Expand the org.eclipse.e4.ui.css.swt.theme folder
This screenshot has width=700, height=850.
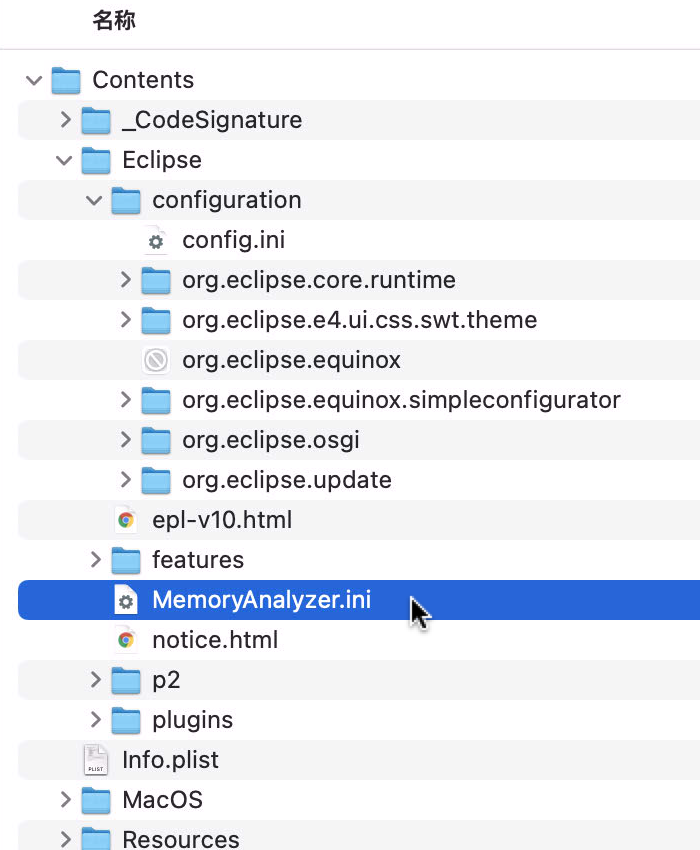pyautogui.click(x=125, y=320)
